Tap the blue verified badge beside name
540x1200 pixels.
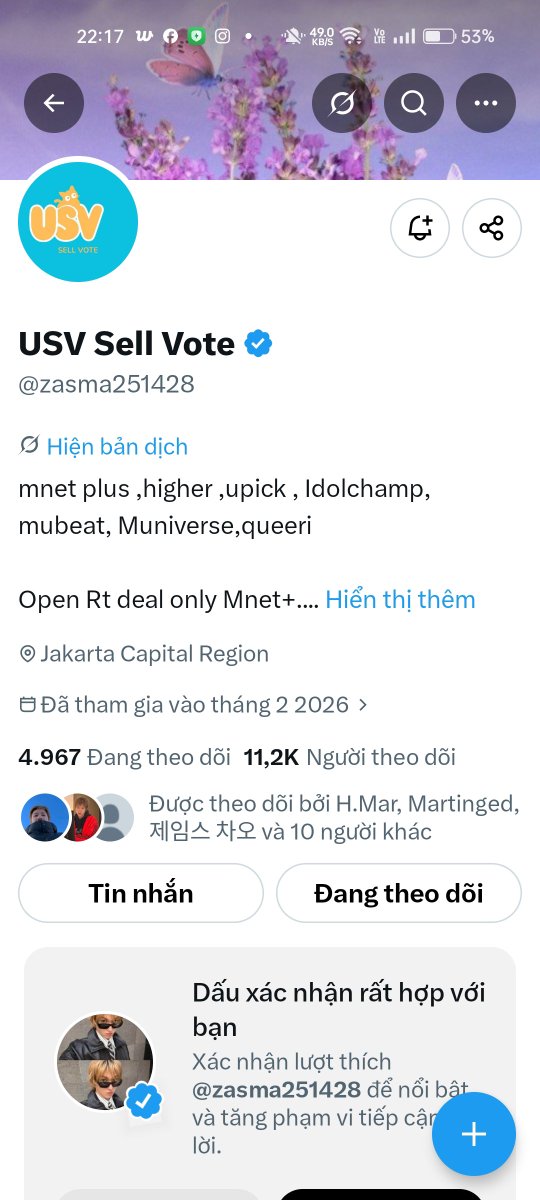pos(259,344)
